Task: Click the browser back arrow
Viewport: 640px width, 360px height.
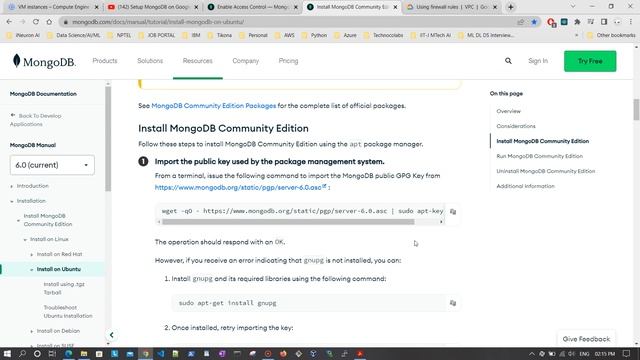Action: click(9, 22)
